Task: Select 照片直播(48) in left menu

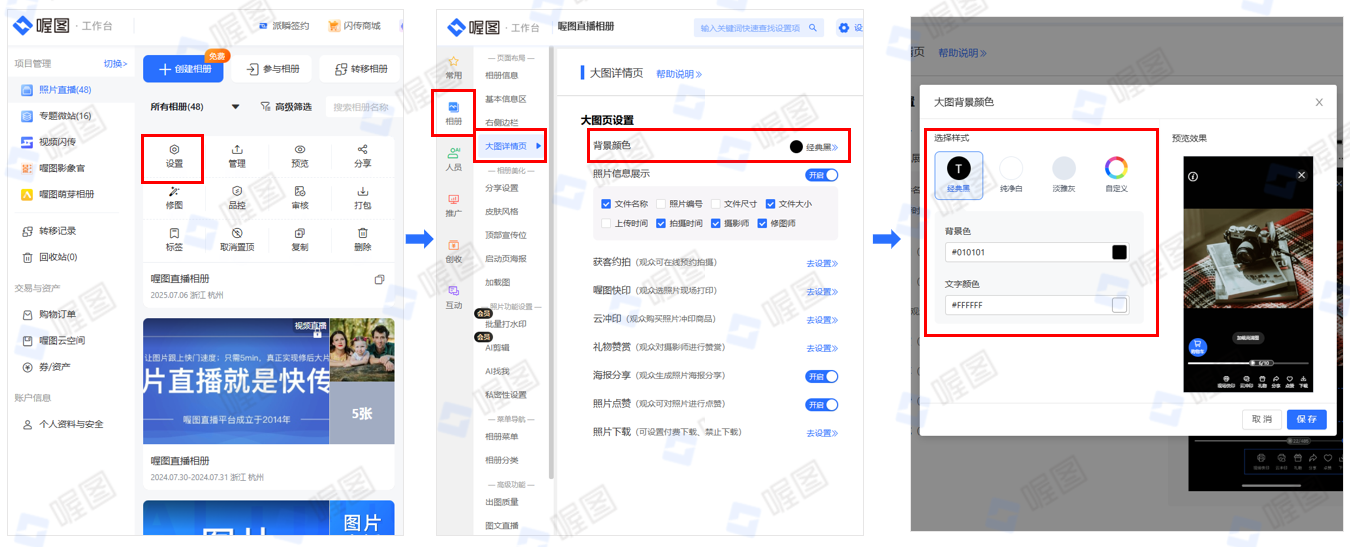Action: pyautogui.click(x=71, y=90)
